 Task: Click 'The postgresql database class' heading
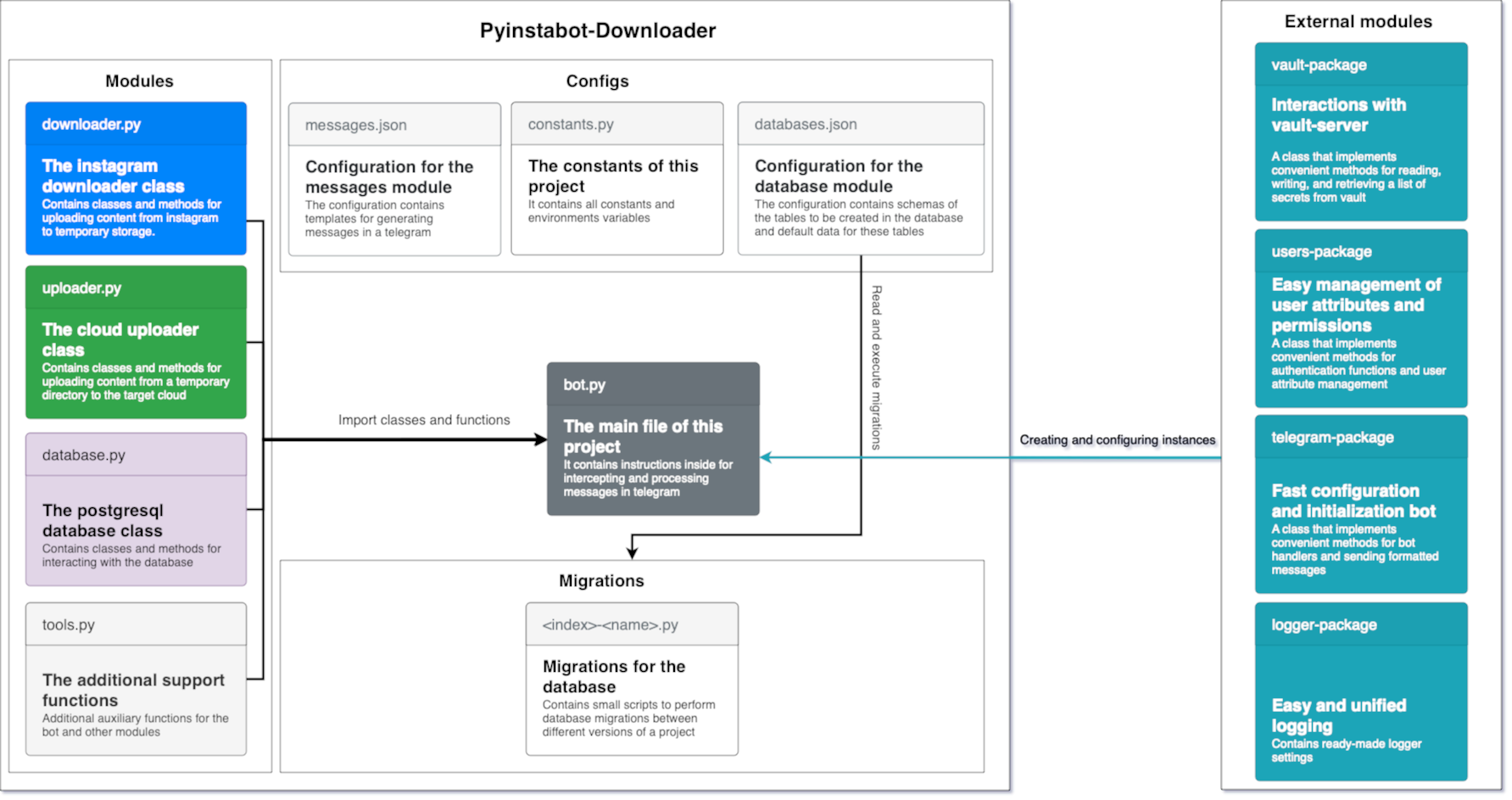[x=103, y=520]
